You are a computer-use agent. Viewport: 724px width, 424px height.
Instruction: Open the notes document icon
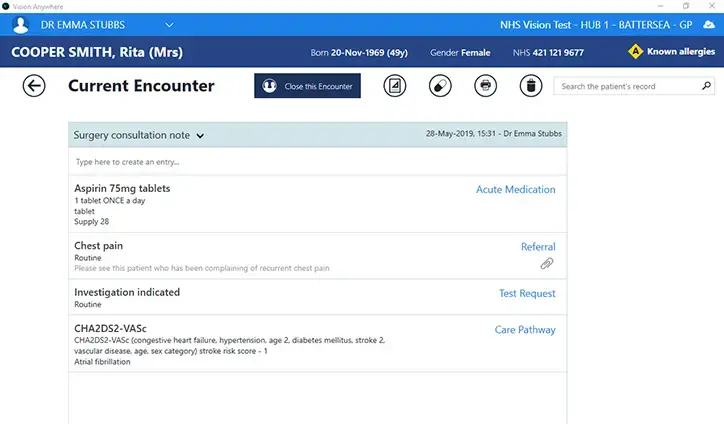(394, 86)
